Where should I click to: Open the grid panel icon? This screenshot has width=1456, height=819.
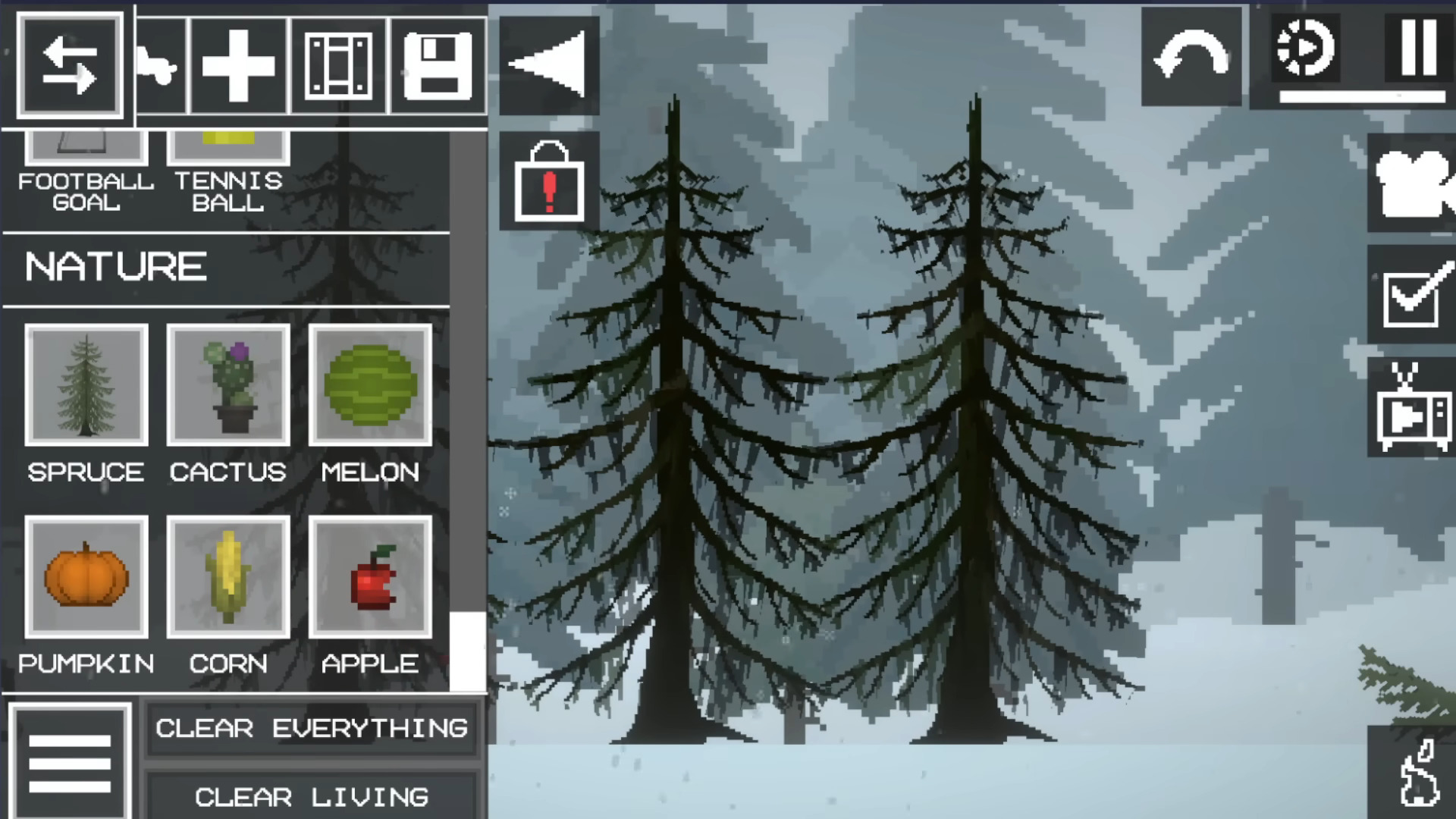pos(339,64)
